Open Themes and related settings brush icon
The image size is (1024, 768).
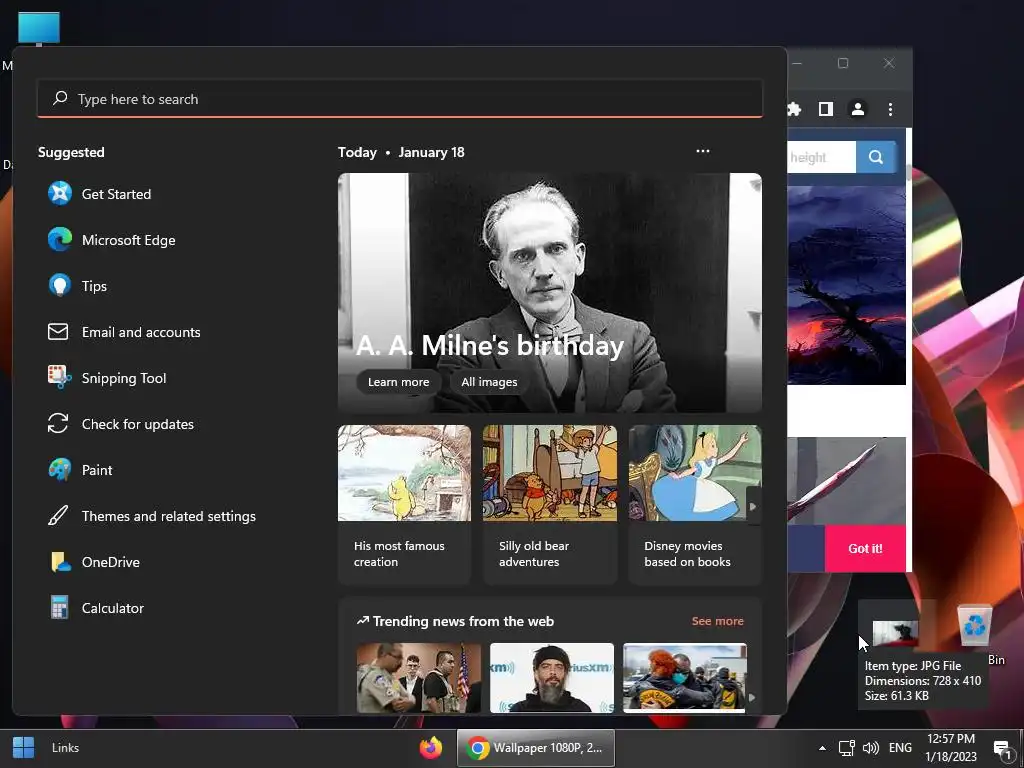click(x=58, y=515)
